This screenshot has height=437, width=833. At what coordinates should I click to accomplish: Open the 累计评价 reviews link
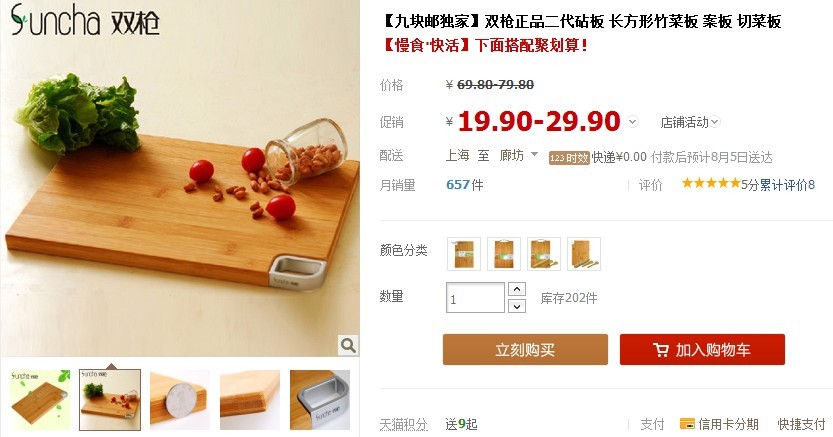click(x=787, y=185)
